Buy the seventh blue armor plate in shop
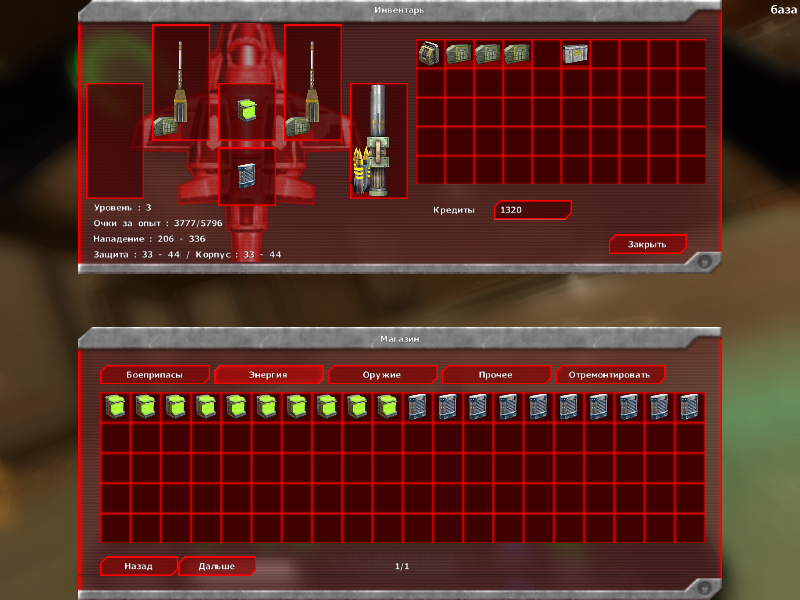The width and height of the screenshot is (800, 600). pos(598,407)
